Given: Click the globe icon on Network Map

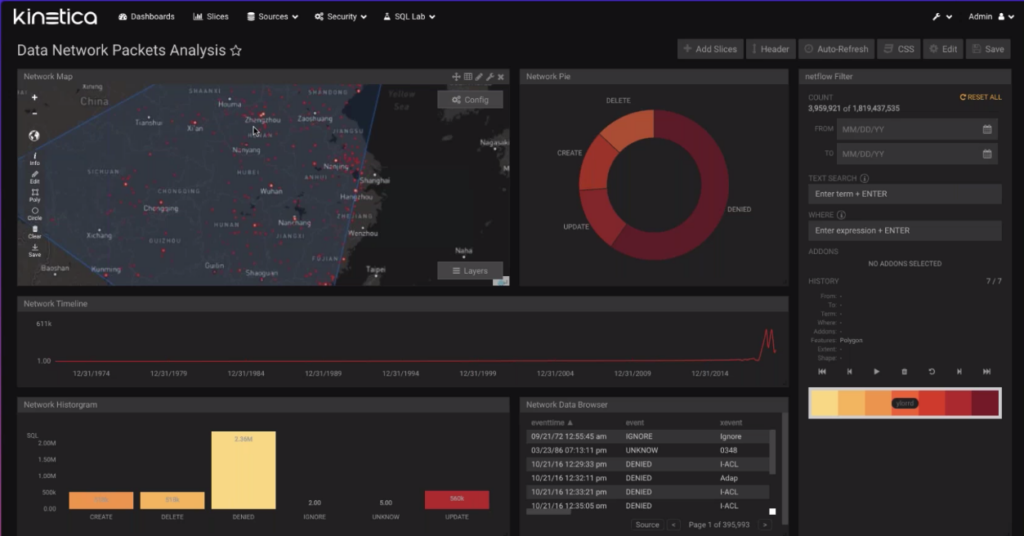Looking at the screenshot, I should (34, 136).
